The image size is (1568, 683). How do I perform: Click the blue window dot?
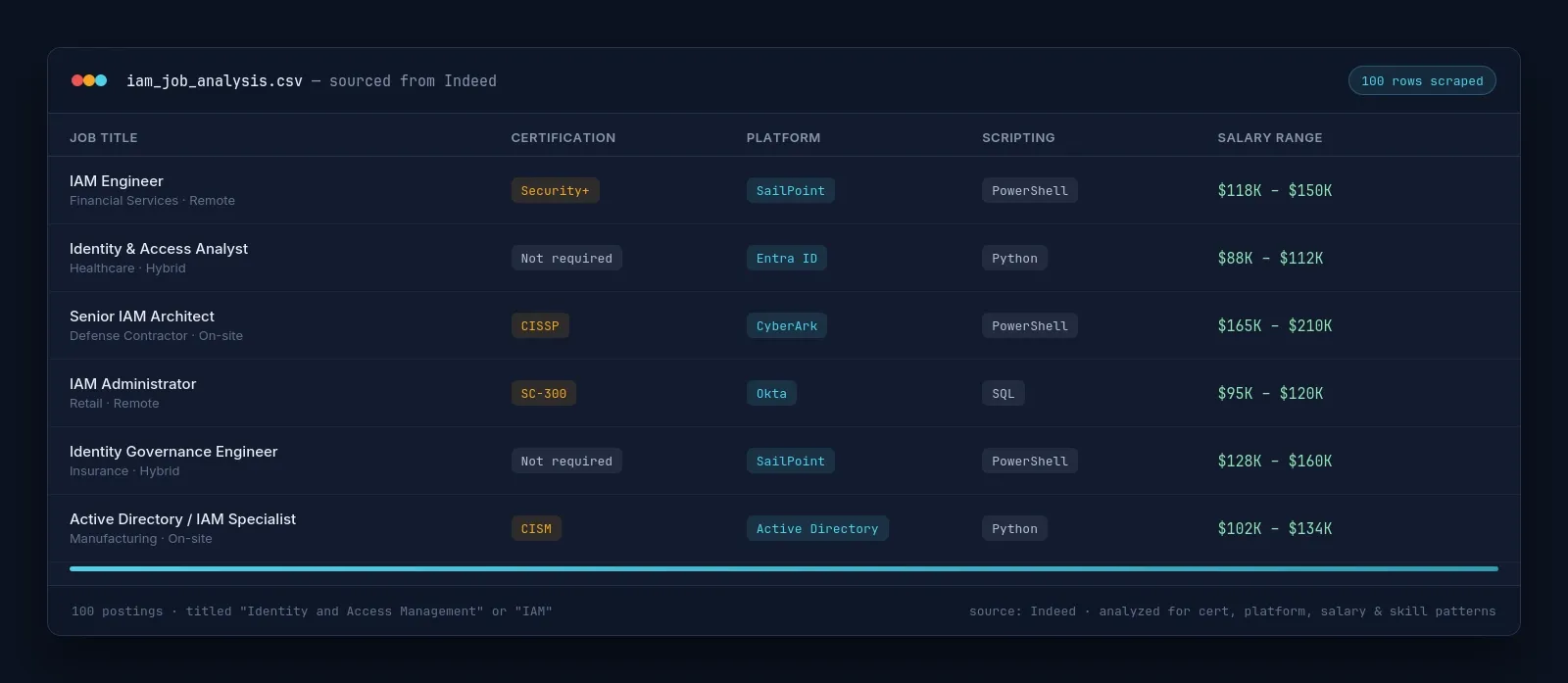(101, 80)
